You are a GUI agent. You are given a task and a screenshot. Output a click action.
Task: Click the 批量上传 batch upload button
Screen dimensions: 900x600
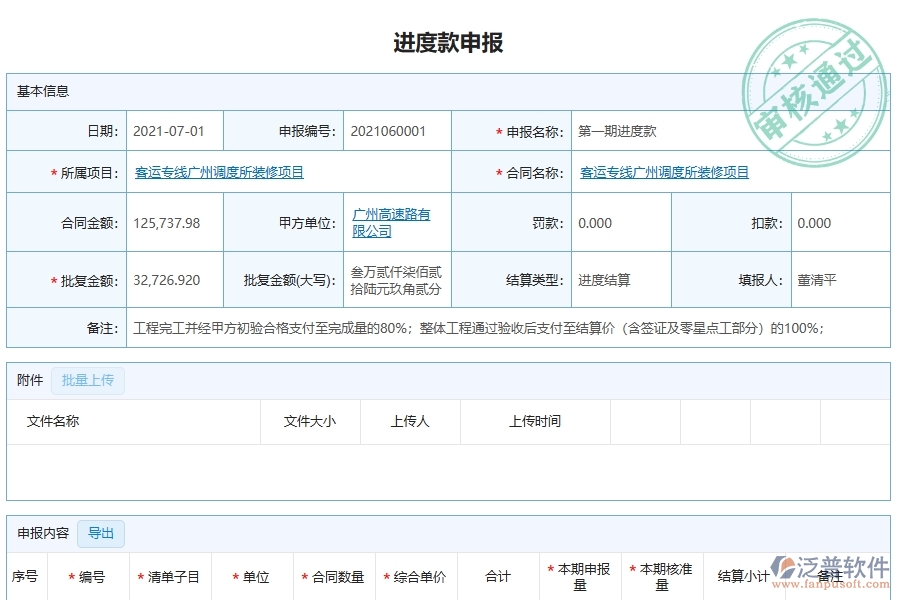pos(87,380)
